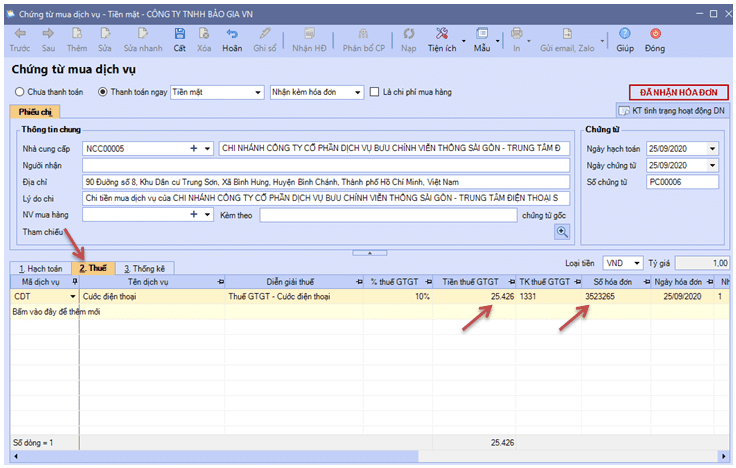Switch to the 1. Hạch toán tab

coord(40,269)
